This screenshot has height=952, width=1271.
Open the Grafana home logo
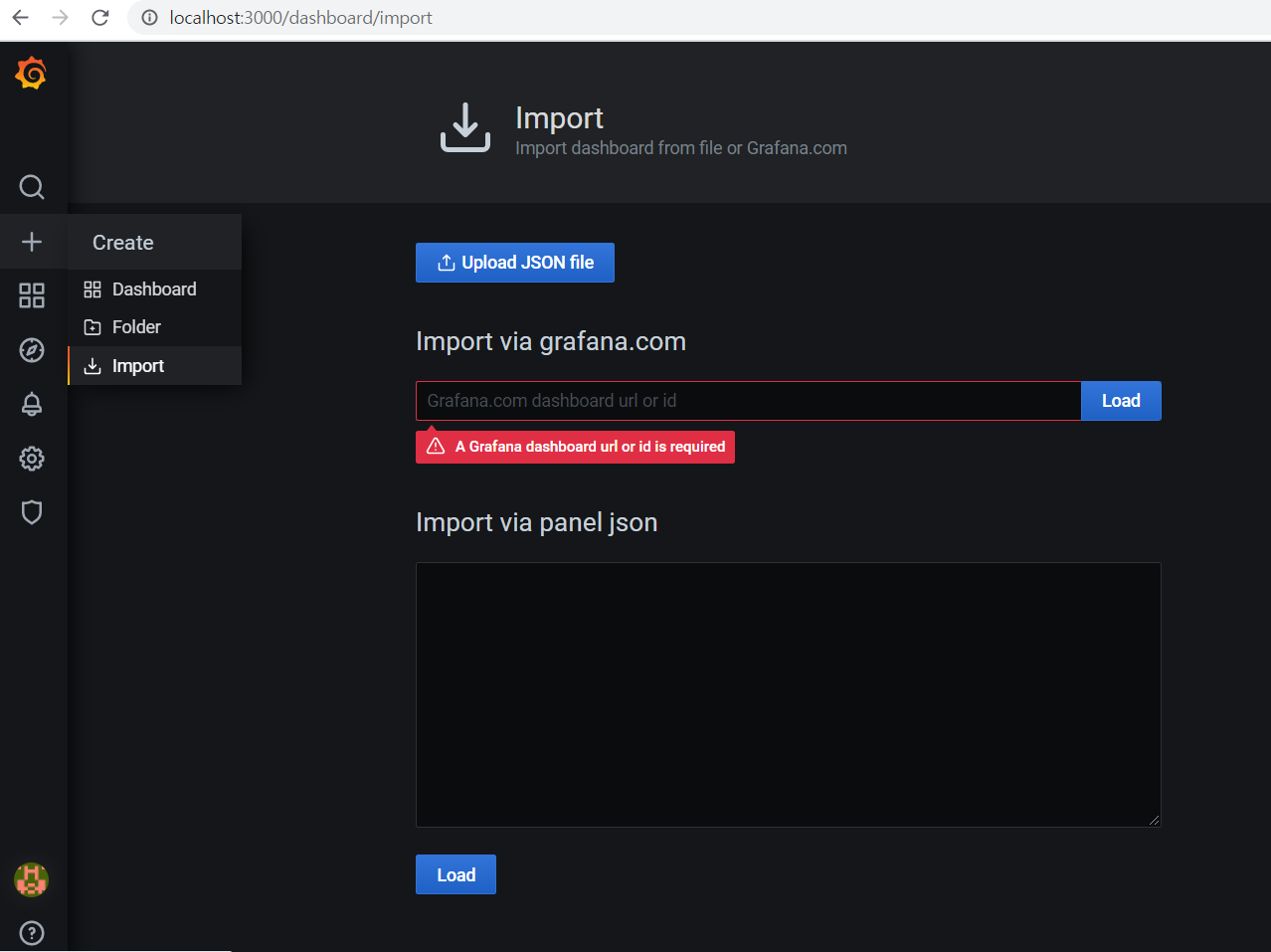pos(31,74)
